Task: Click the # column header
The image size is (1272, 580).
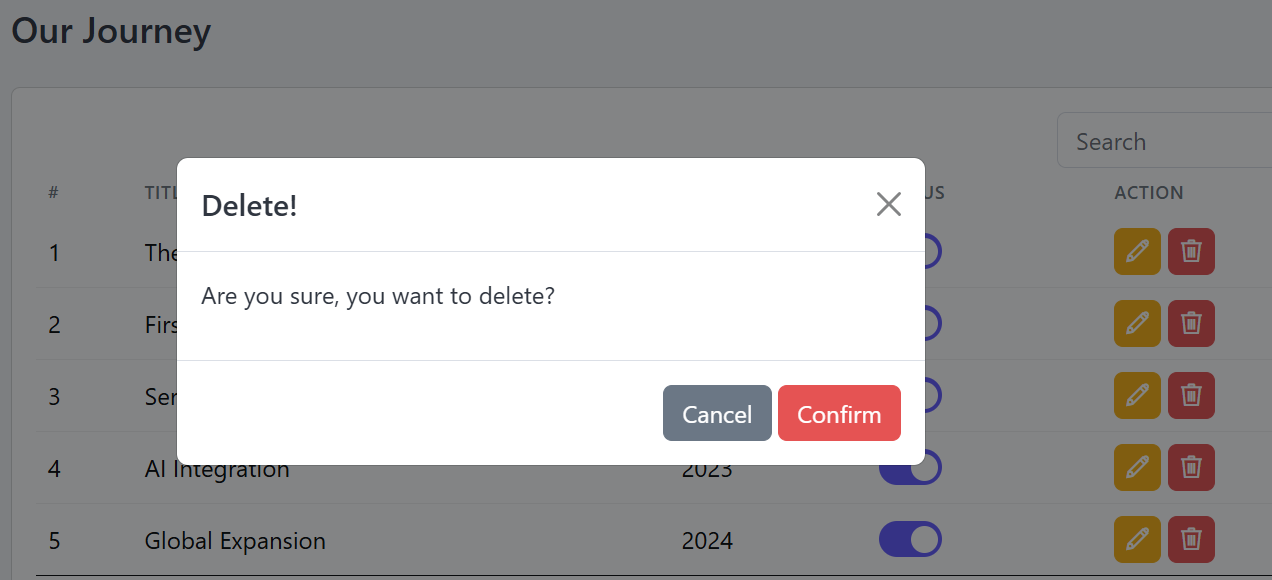Action: [x=53, y=192]
